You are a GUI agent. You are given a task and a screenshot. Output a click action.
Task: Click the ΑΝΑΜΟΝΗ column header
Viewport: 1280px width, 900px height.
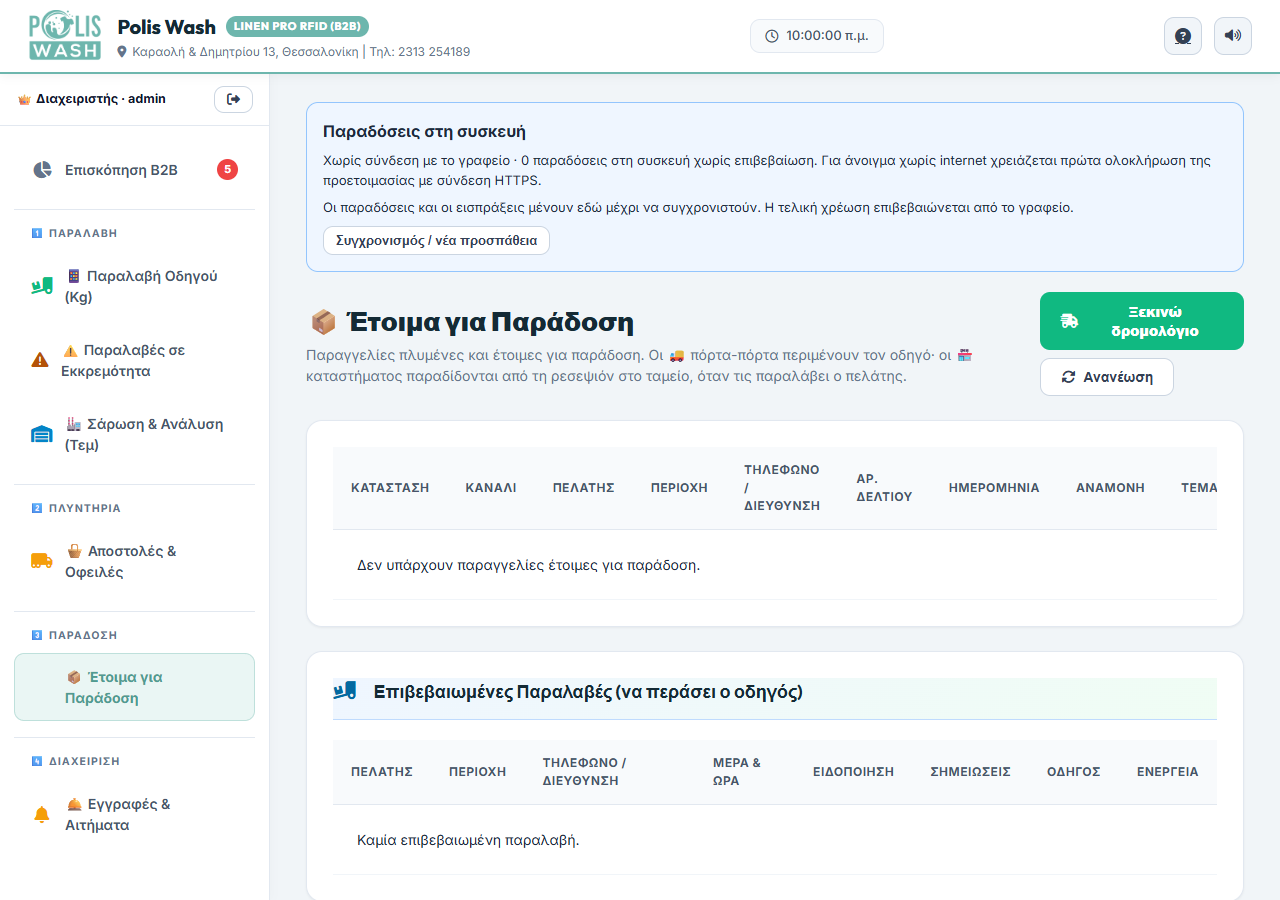pos(1110,488)
